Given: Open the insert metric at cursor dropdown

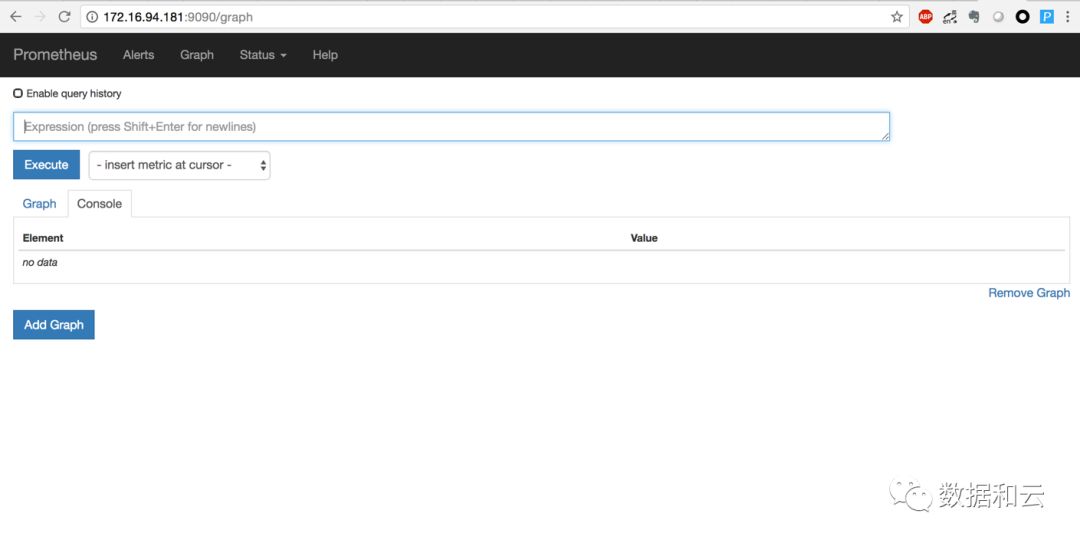Looking at the screenshot, I should (179, 165).
